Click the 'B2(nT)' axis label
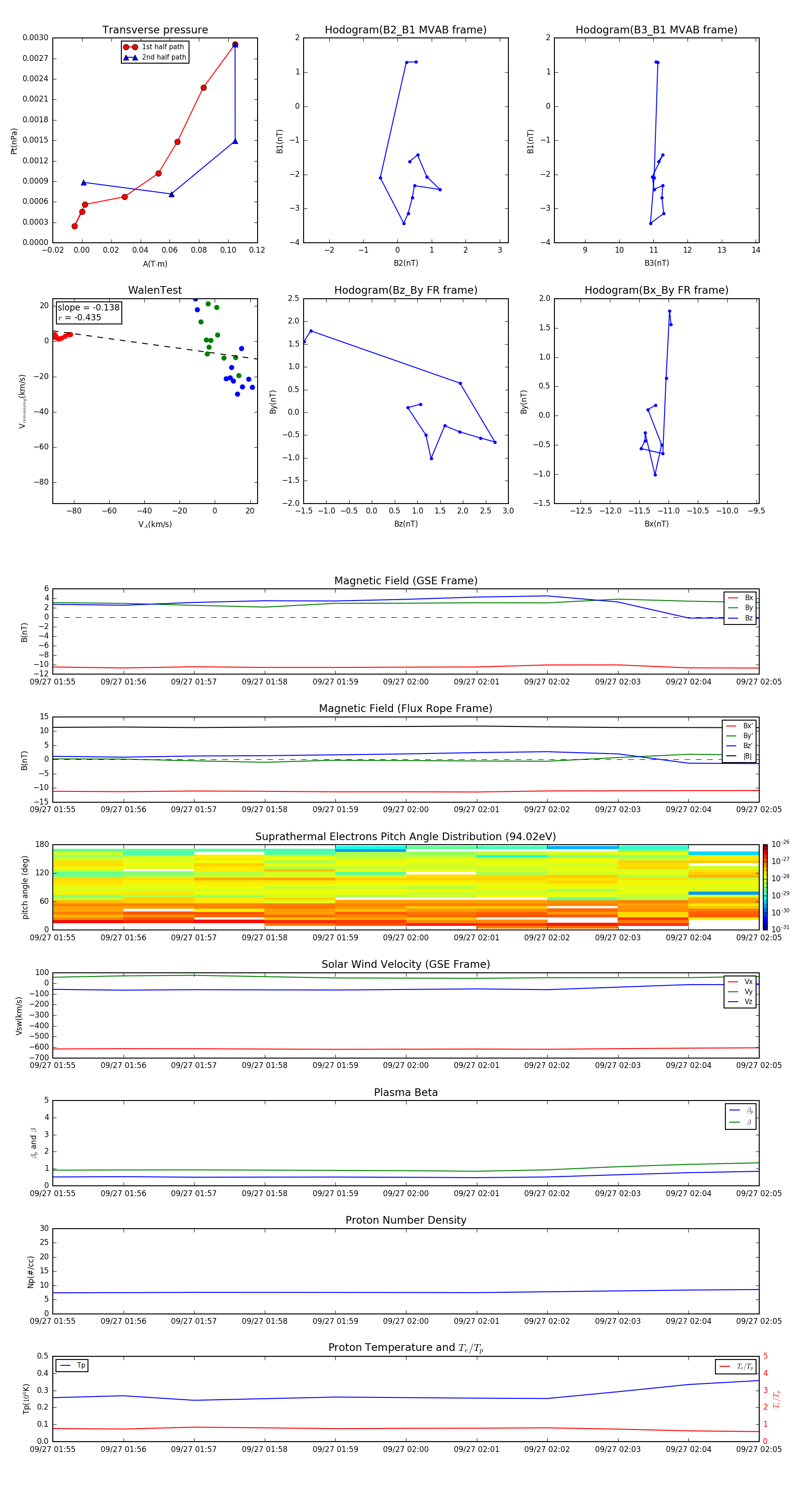This screenshot has height=1489, width=812. [406, 263]
